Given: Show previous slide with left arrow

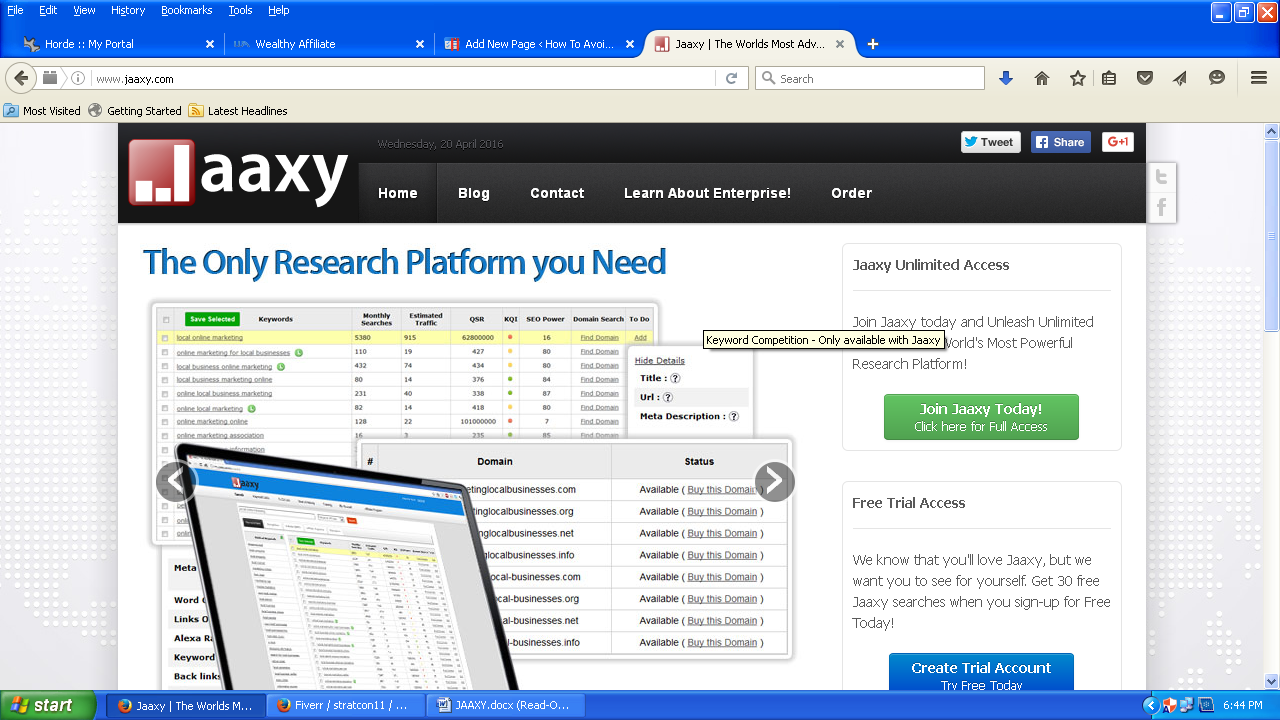Looking at the screenshot, I should pos(176,481).
